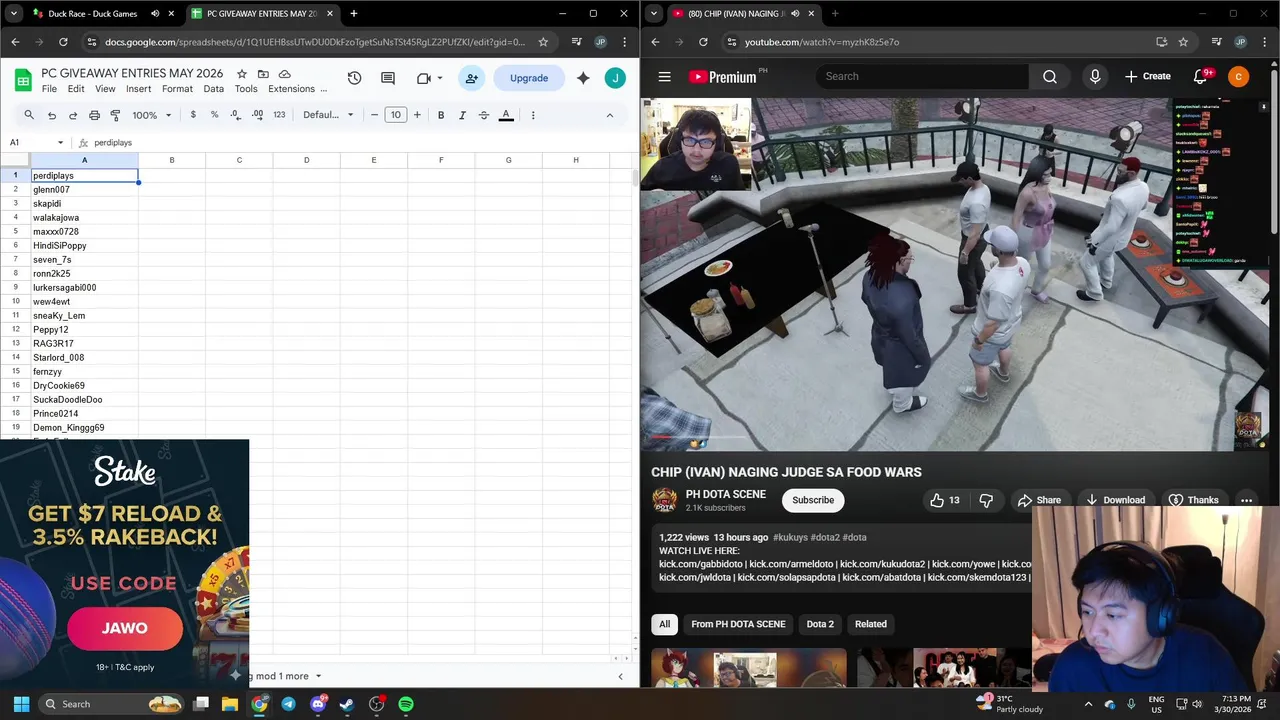Download the YouTube video
Image resolution: width=1280 pixels, height=720 pixels.
pos(1115,500)
